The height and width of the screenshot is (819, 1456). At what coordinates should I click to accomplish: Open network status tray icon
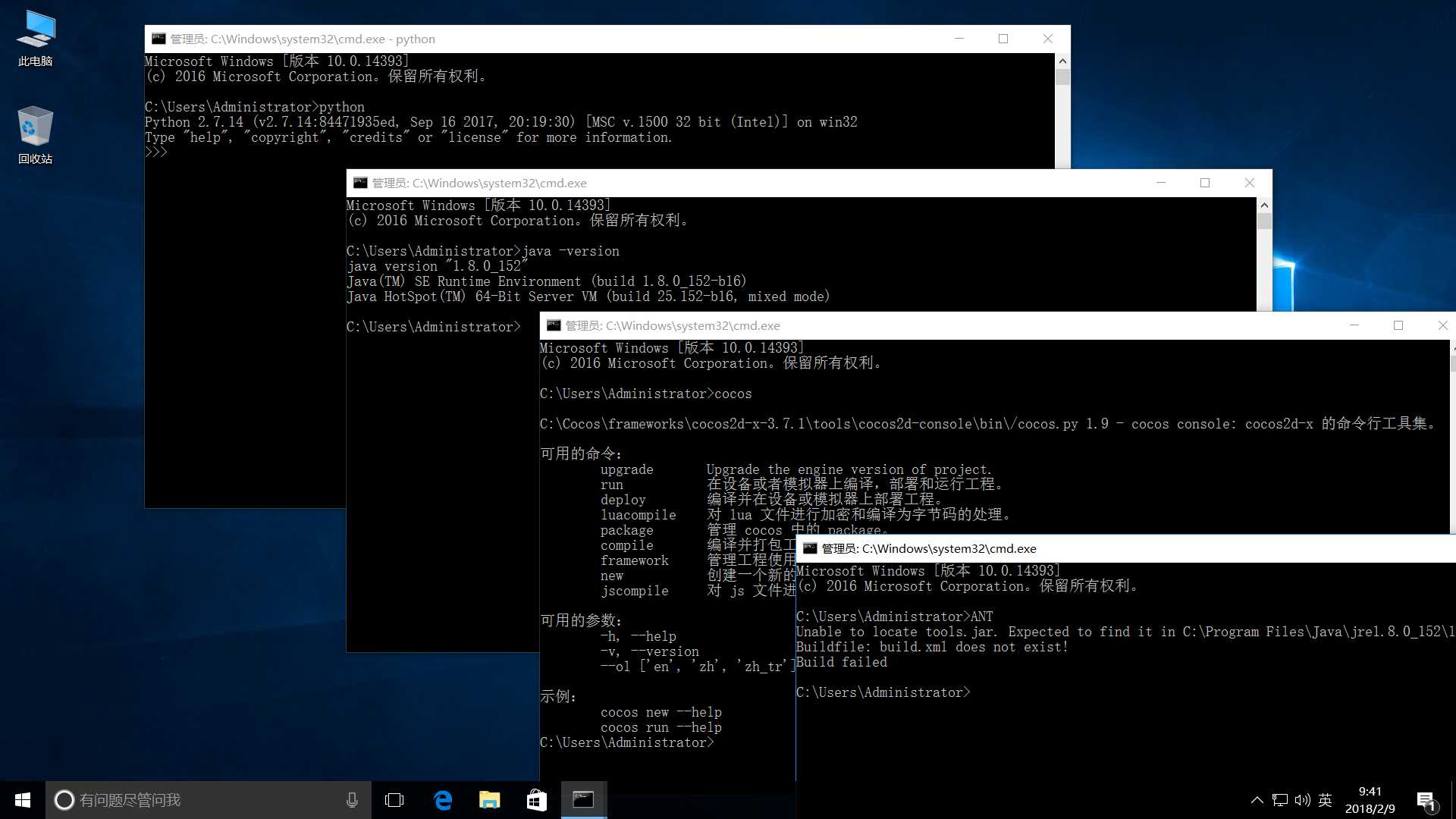click(1280, 800)
